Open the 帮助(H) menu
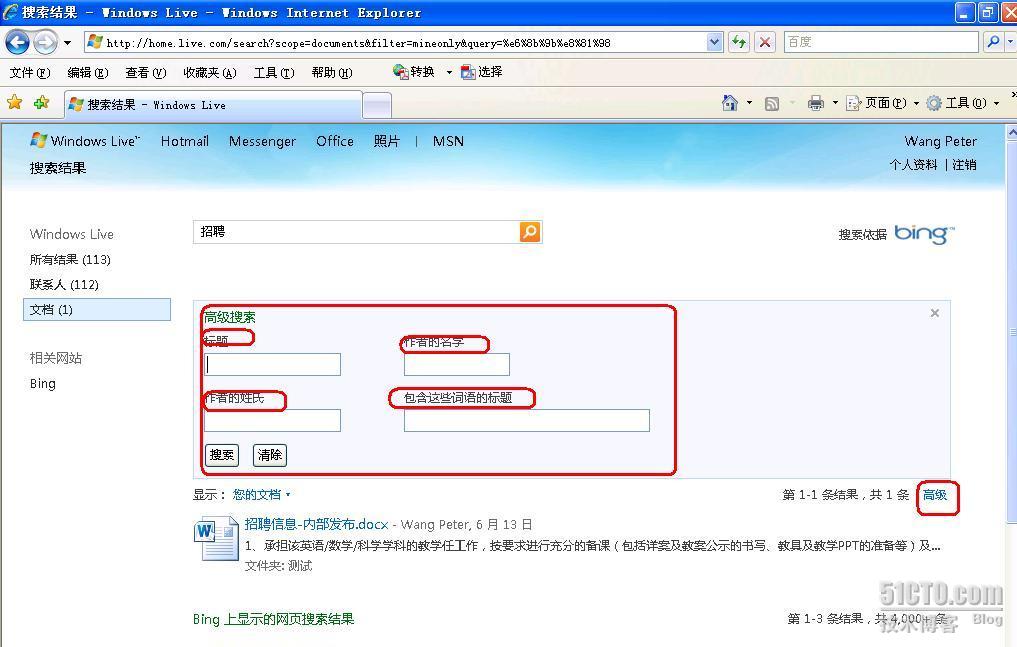The image size is (1017, 647). coord(331,73)
